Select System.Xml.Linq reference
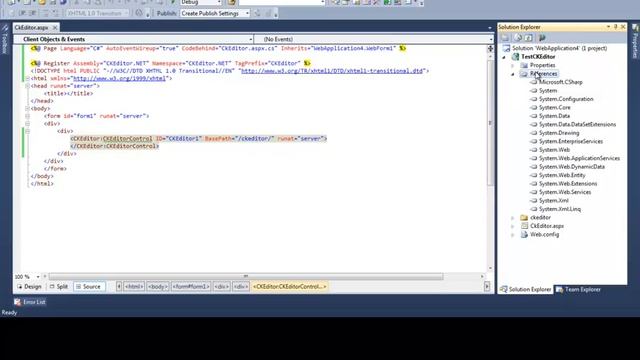640x360 pixels. (x=560, y=209)
